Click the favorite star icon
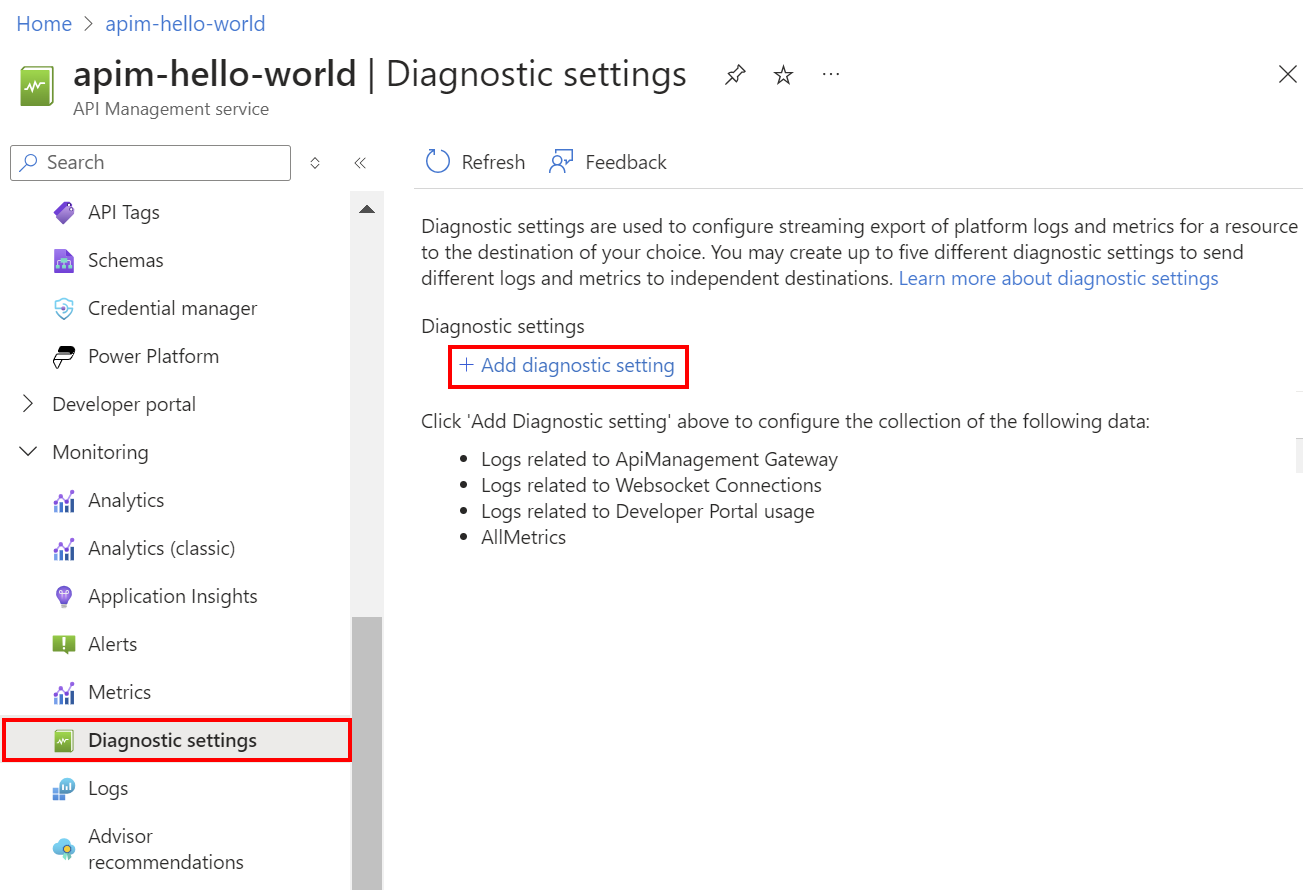Image resolution: width=1303 pixels, height=890 pixels. pyautogui.click(x=784, y=75)
